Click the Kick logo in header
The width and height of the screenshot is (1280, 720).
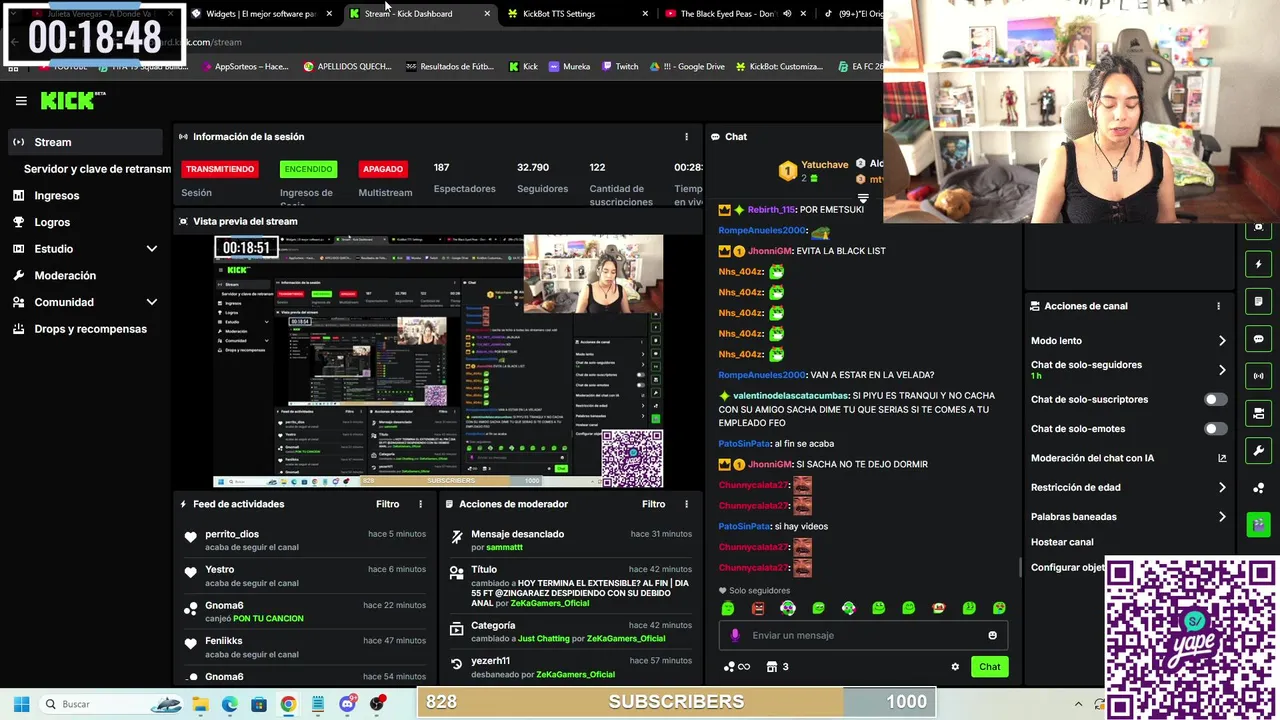pyautogui.click(x=73, y=100)
